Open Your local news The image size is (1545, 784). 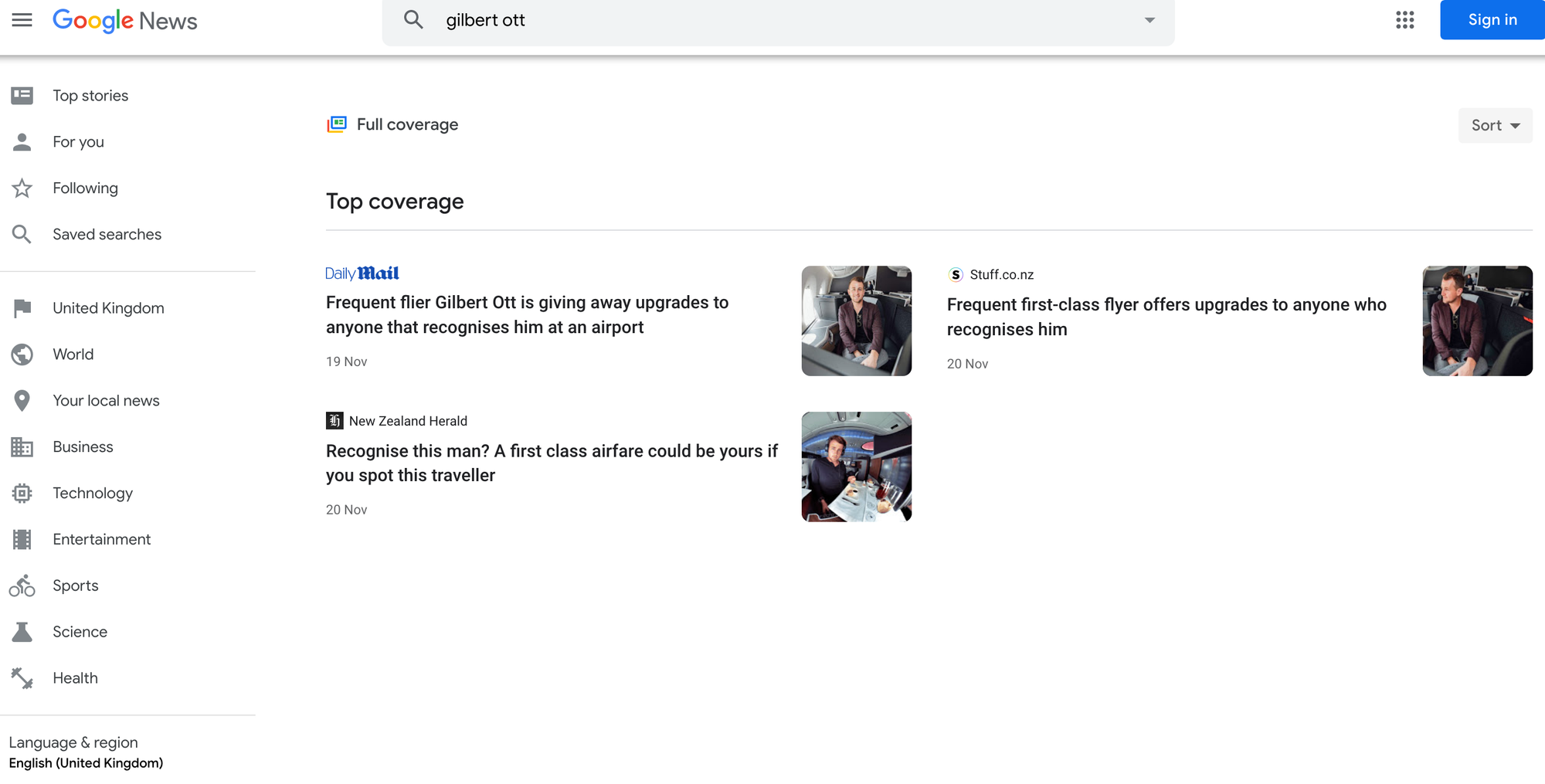[x=106, y=401]
